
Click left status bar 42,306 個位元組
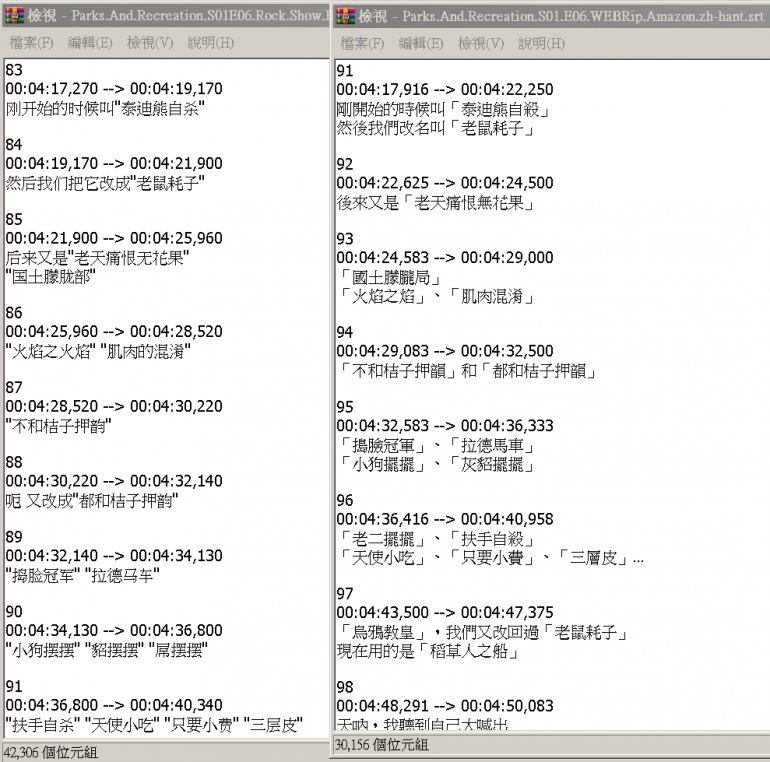click(50, 752)
